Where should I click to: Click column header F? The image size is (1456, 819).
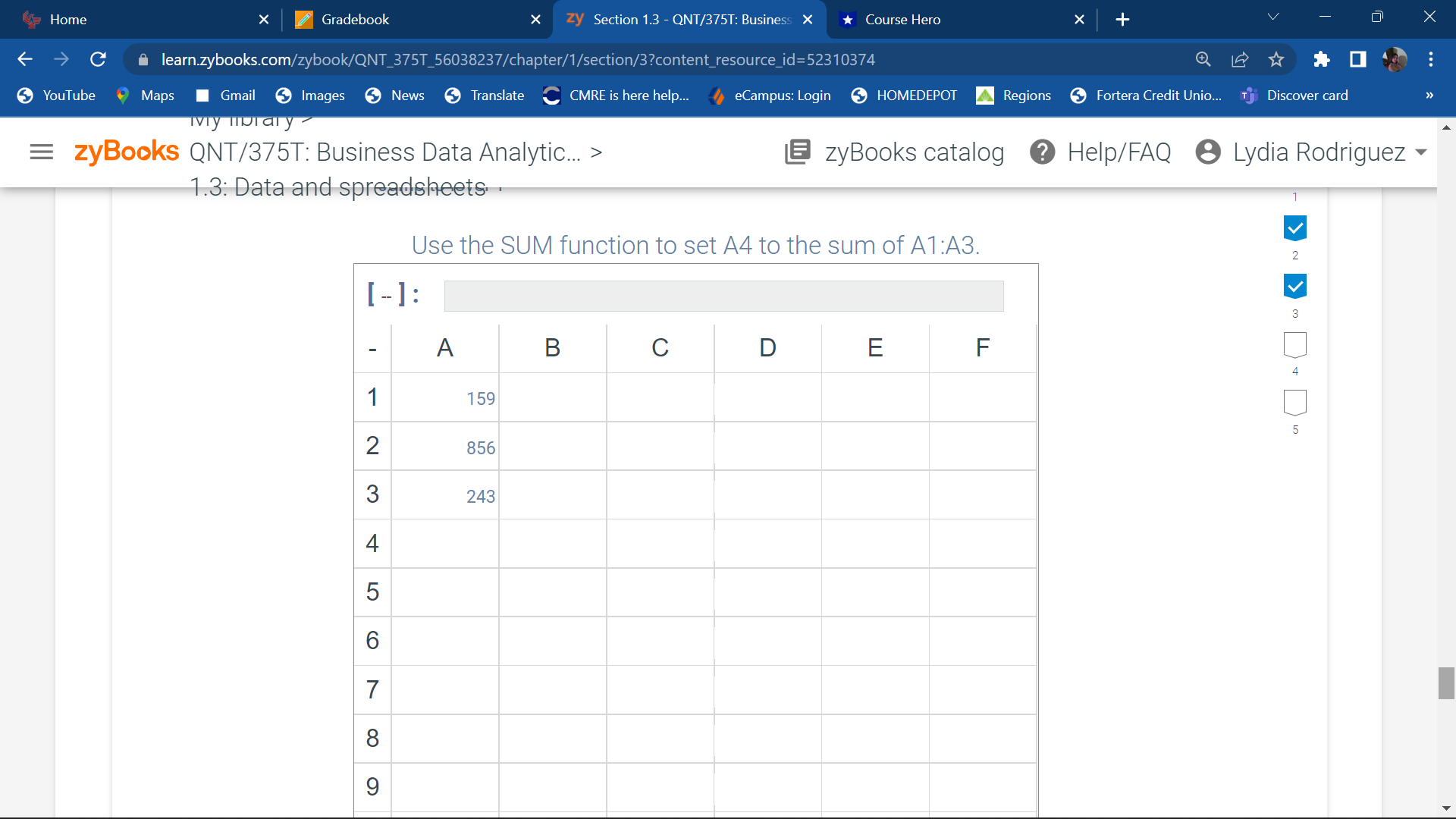tap(983, 348)
